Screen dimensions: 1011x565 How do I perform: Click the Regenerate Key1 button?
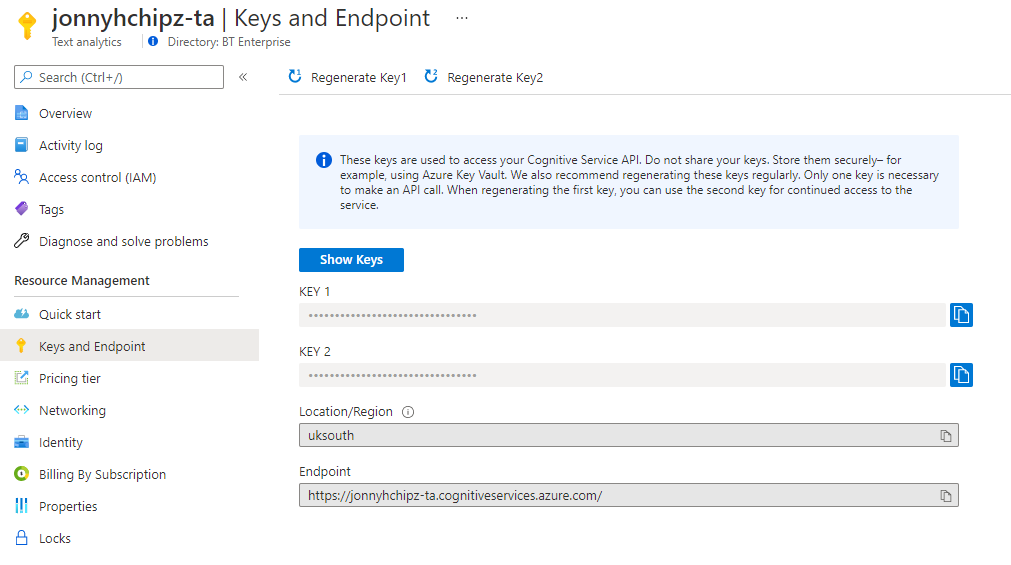(x=348, y=77)
